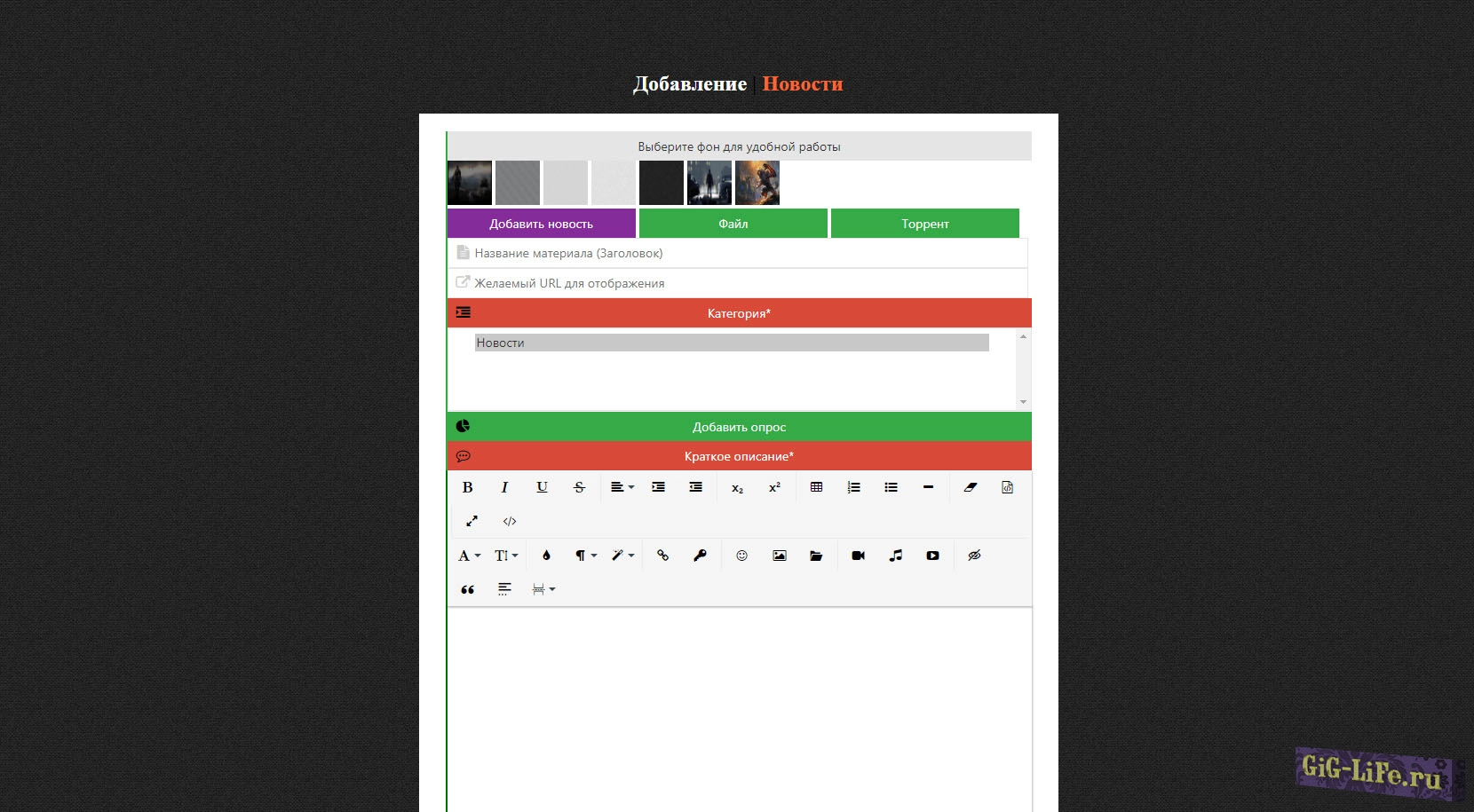Click the Добавить опрос button

pyautogui.click(x=739, y=427)
